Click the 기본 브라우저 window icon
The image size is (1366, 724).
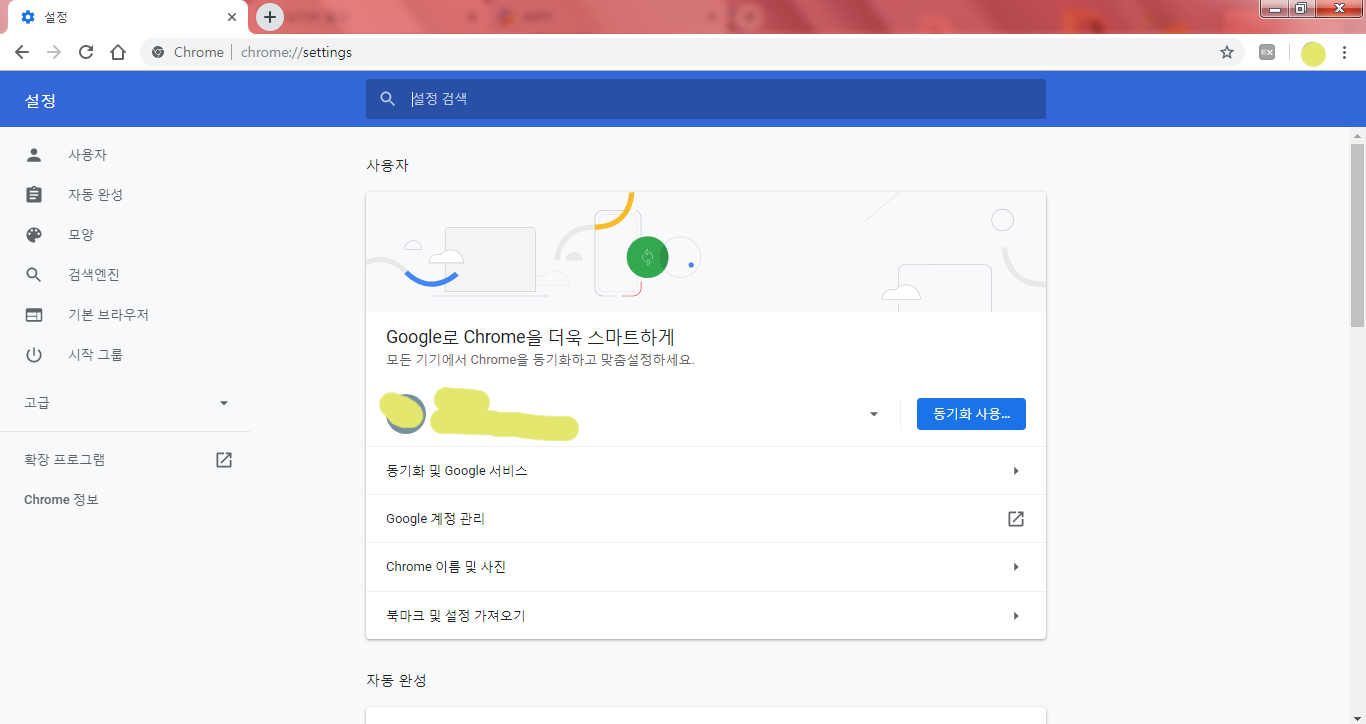click(x=34, y=315)
